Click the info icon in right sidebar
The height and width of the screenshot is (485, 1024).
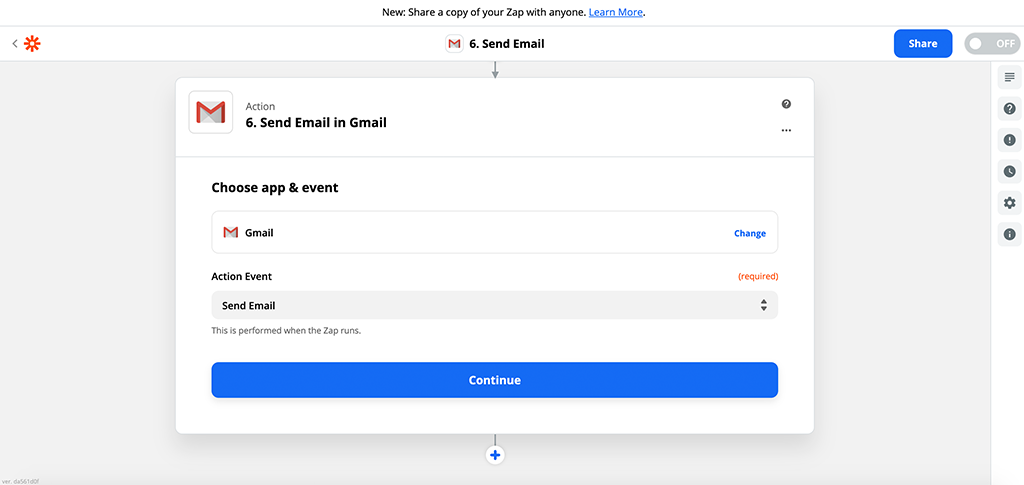(1009, 235)
